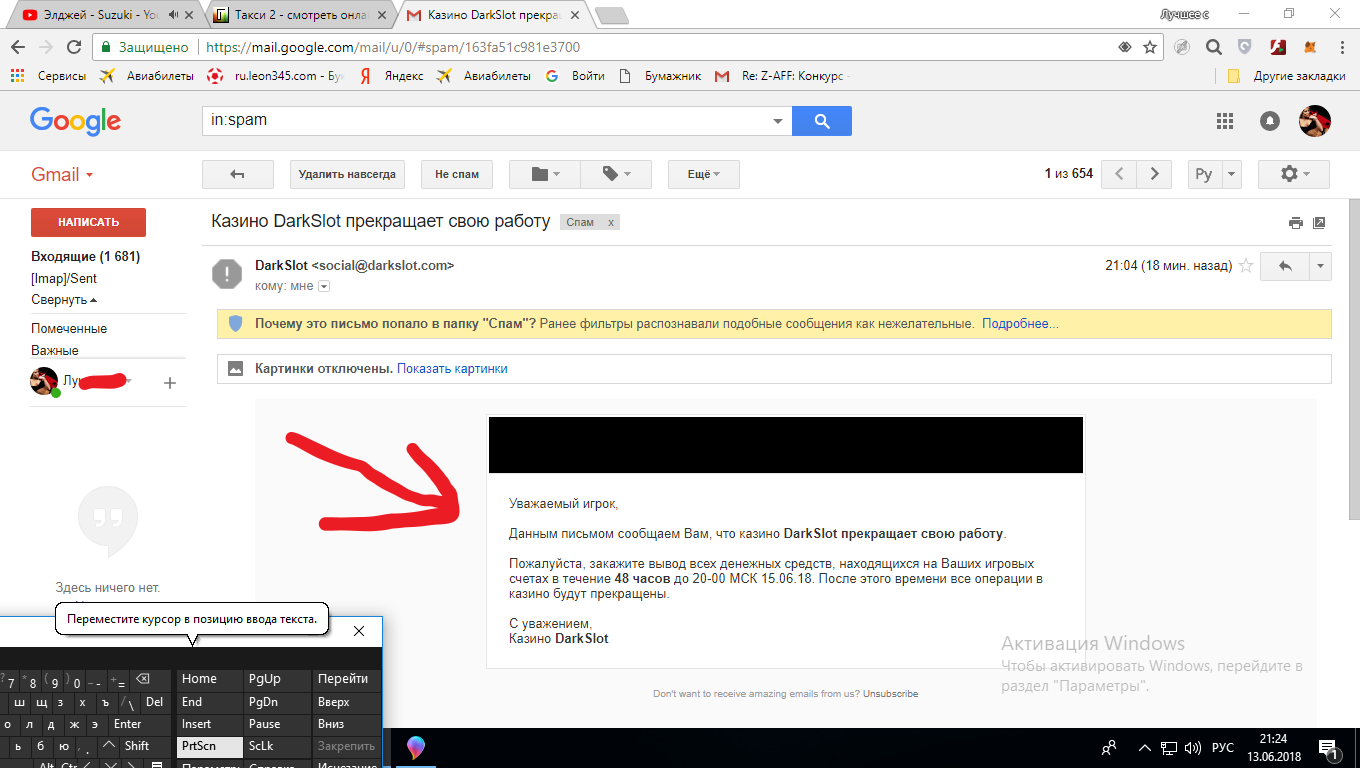Viewport: 1360px width, 768px height.
Task: Open the Google account avatar
Action: [x=1314, y=121]
